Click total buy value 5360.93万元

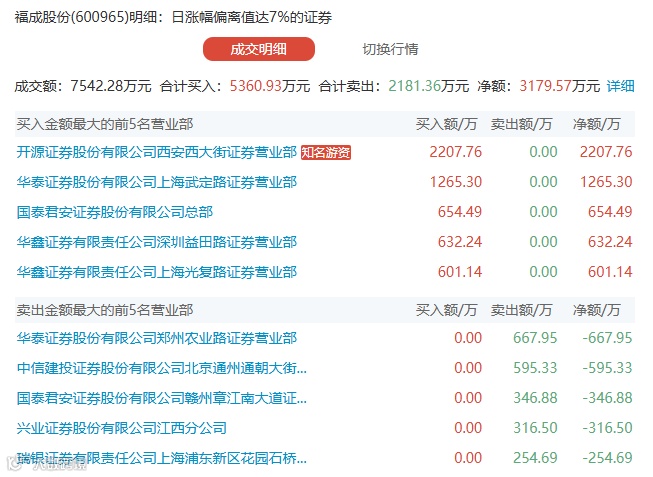[270, 86]
